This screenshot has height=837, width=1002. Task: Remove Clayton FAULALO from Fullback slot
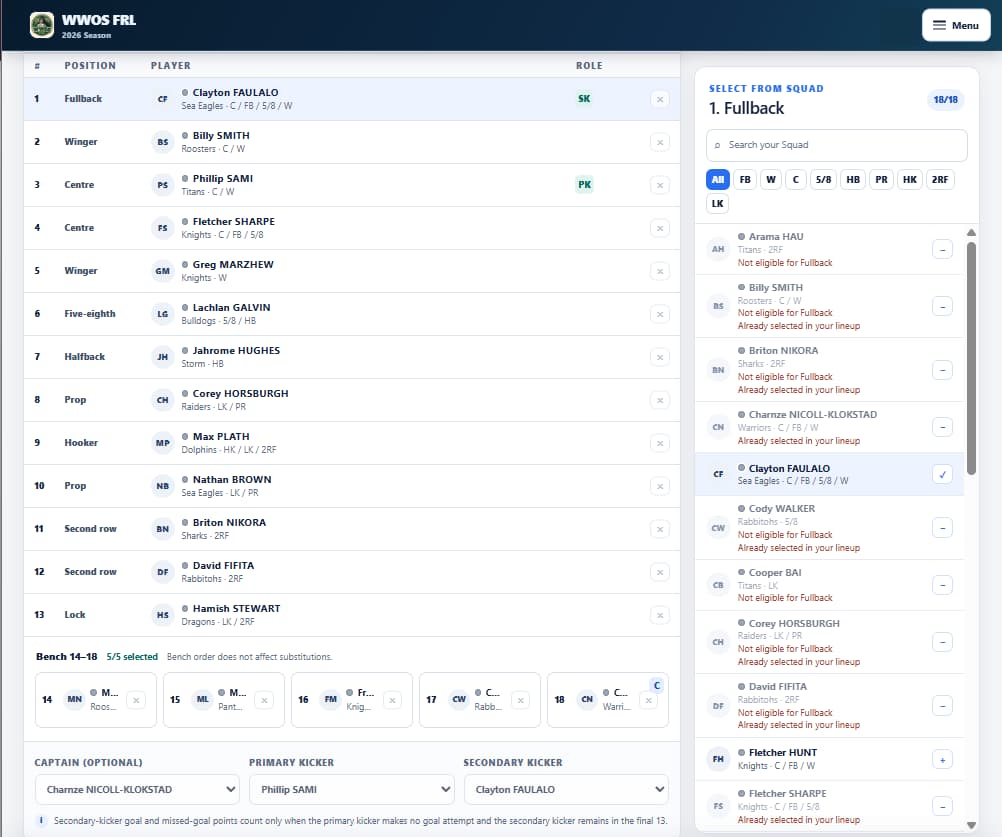coord(659,99)
